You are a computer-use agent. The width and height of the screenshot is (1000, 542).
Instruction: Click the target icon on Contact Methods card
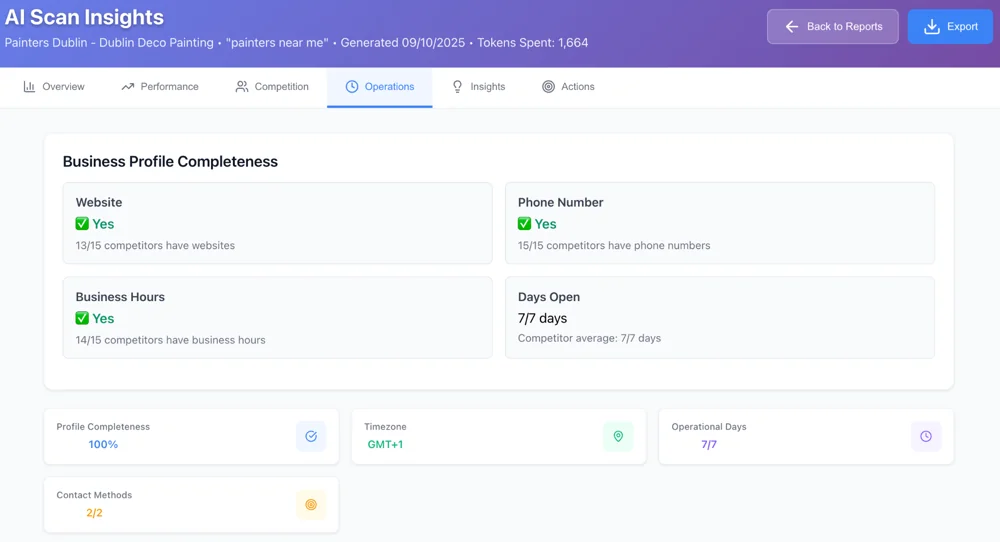pyautogui.click(x=311, y=505)
